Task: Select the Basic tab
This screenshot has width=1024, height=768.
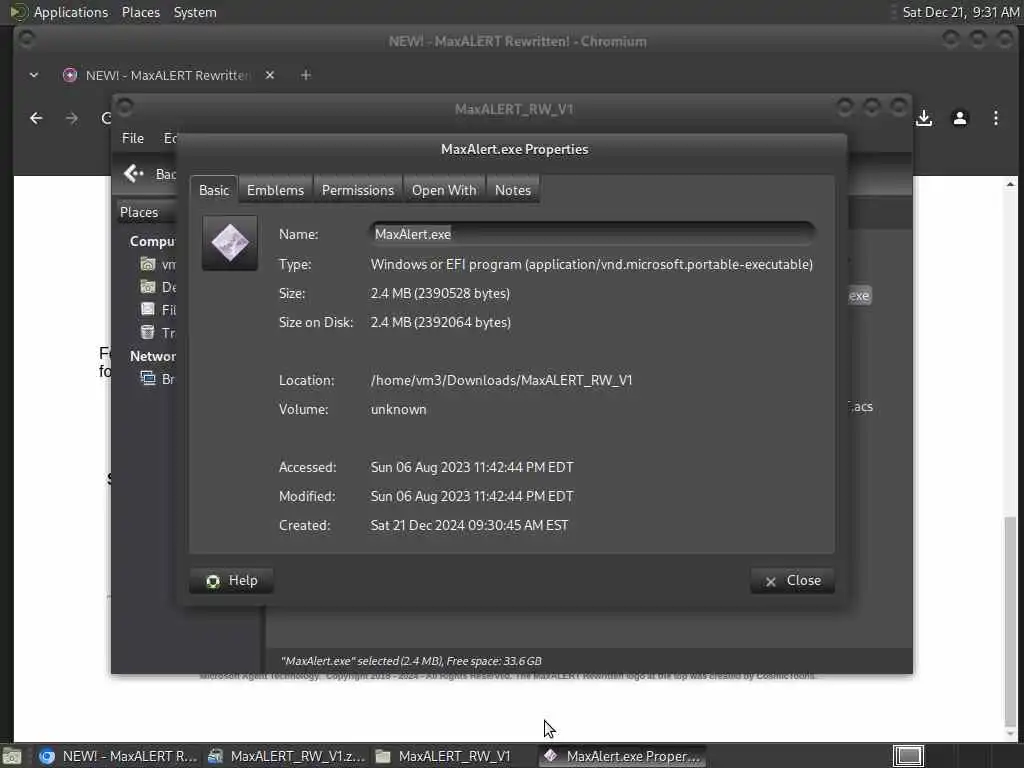Action: coord(214,190)
